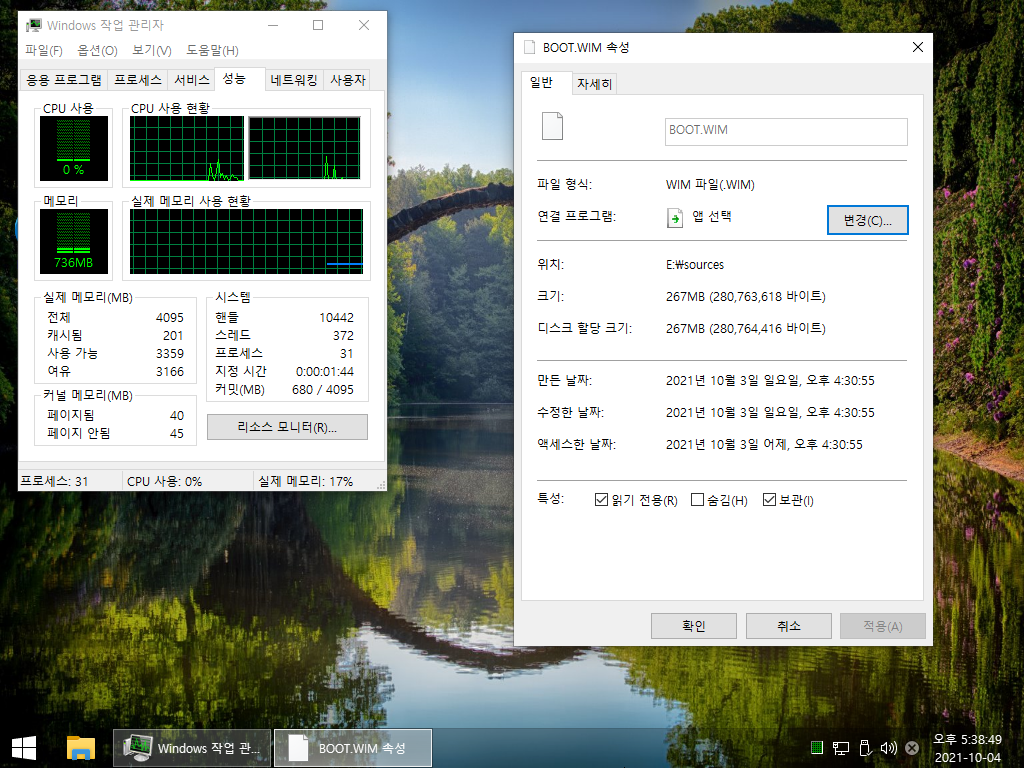Click the 페이지 안됨 value 45

point(177,434)
